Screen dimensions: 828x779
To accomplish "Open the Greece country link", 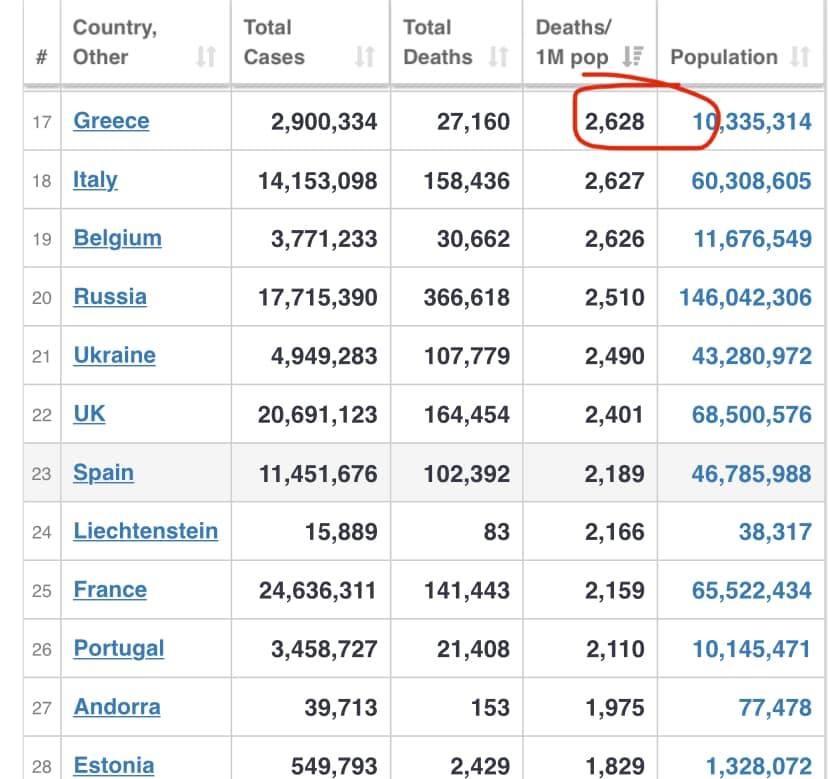I will coord(111,121).
